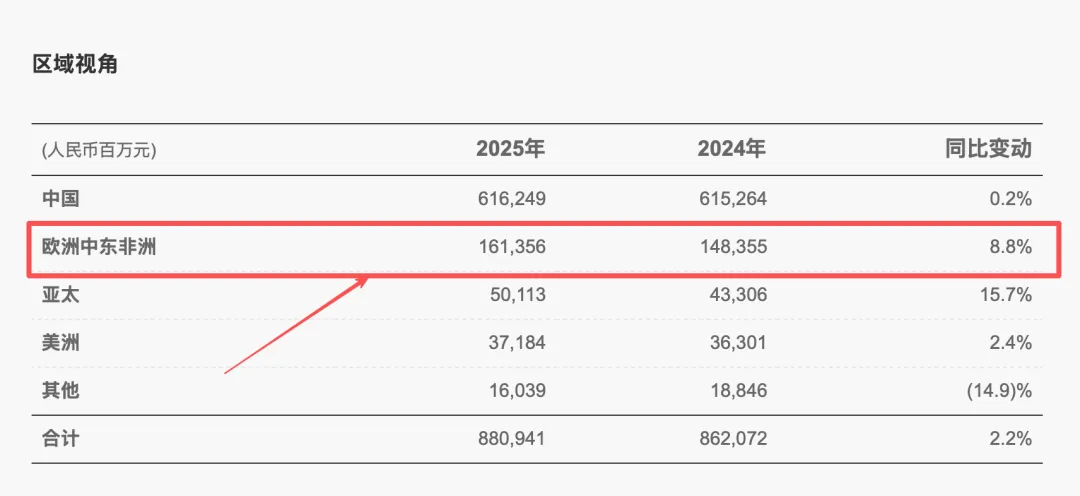Select the 亚太 row label

[x=61, y=295]
